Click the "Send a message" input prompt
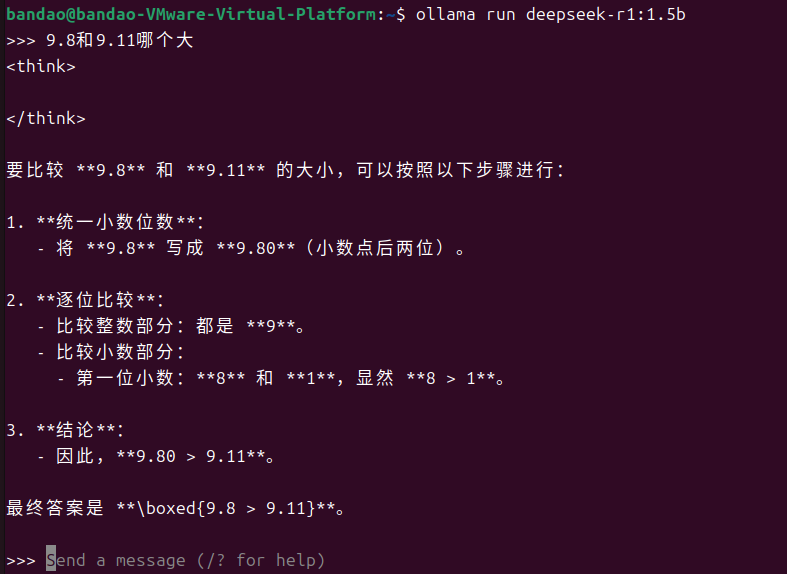This screenshot has height=574, width=787. (x=120, y=560)
